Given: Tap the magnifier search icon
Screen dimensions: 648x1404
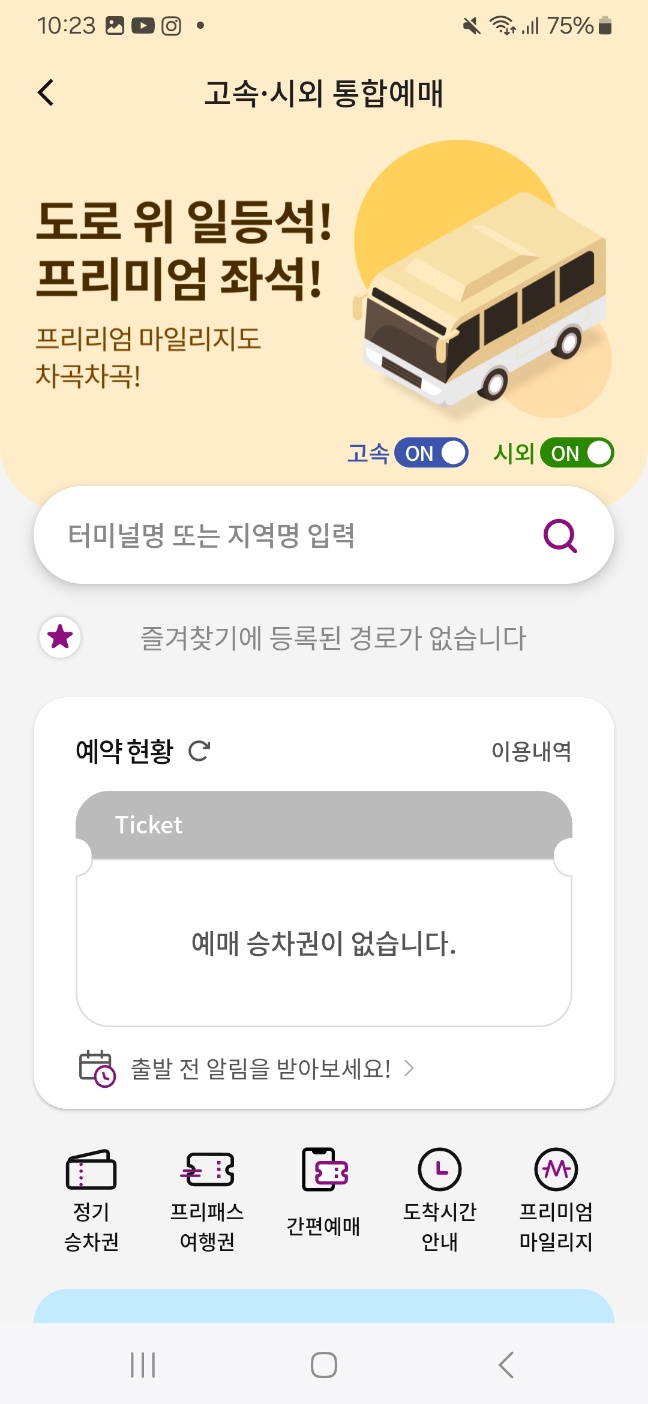Looking at the screenshot, I should (559, 535).
